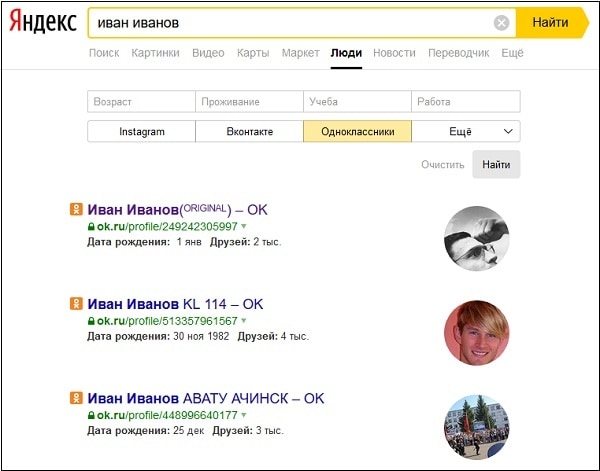Go to the Переводчик tab
Viewport: 600px width, 471px height.
click(458, 53)
